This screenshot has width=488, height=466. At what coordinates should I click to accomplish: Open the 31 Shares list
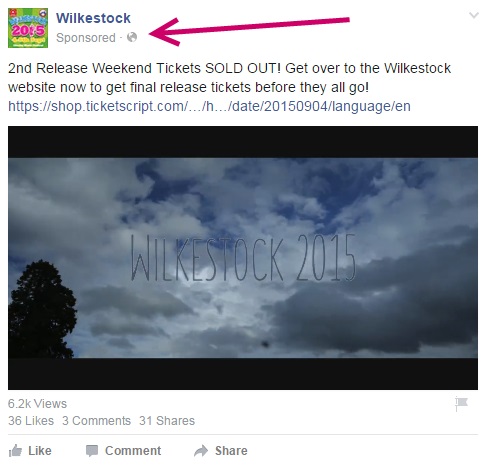point(167,421)
